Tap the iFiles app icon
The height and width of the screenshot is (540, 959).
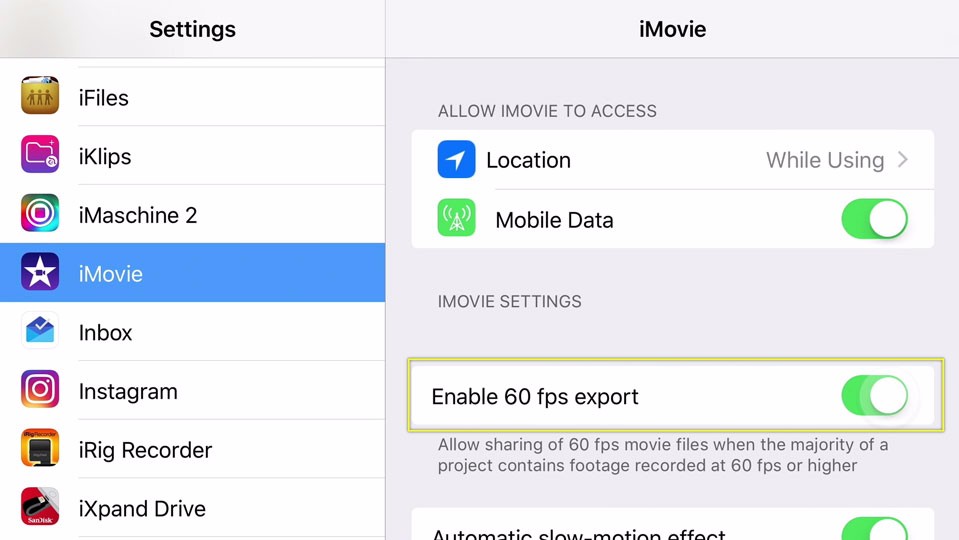[40, 95]
